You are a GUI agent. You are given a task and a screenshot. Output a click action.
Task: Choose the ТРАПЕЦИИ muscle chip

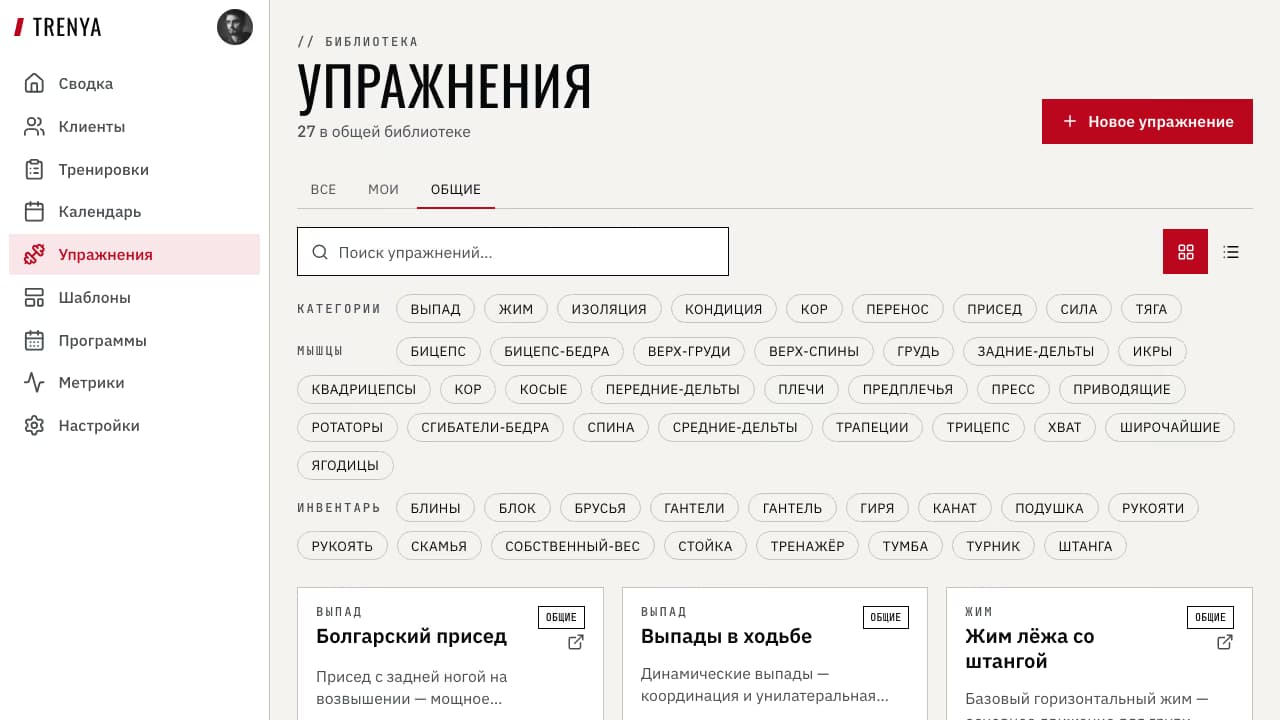(x=872, y=427)
